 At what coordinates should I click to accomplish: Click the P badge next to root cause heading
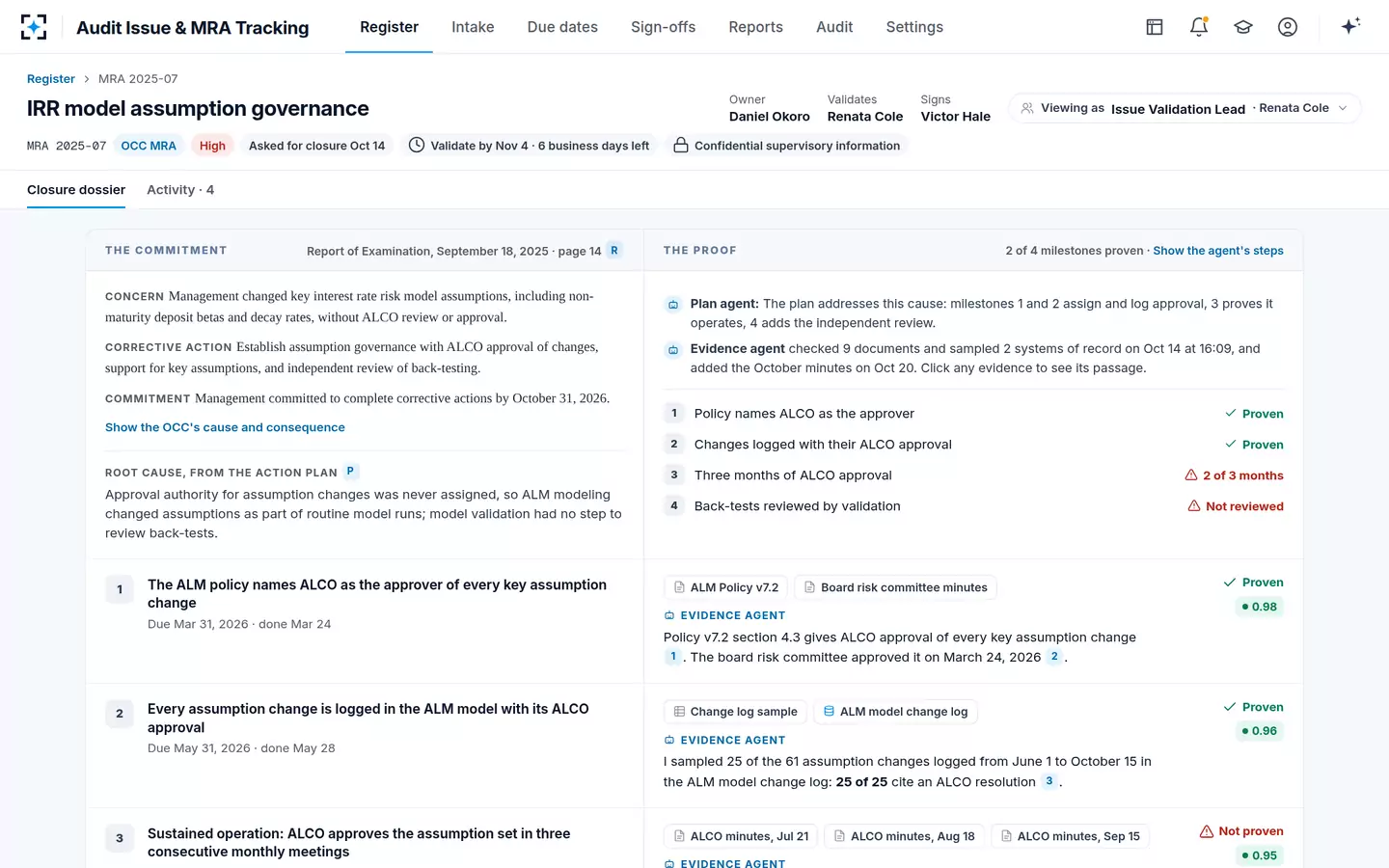click(351, 472)
